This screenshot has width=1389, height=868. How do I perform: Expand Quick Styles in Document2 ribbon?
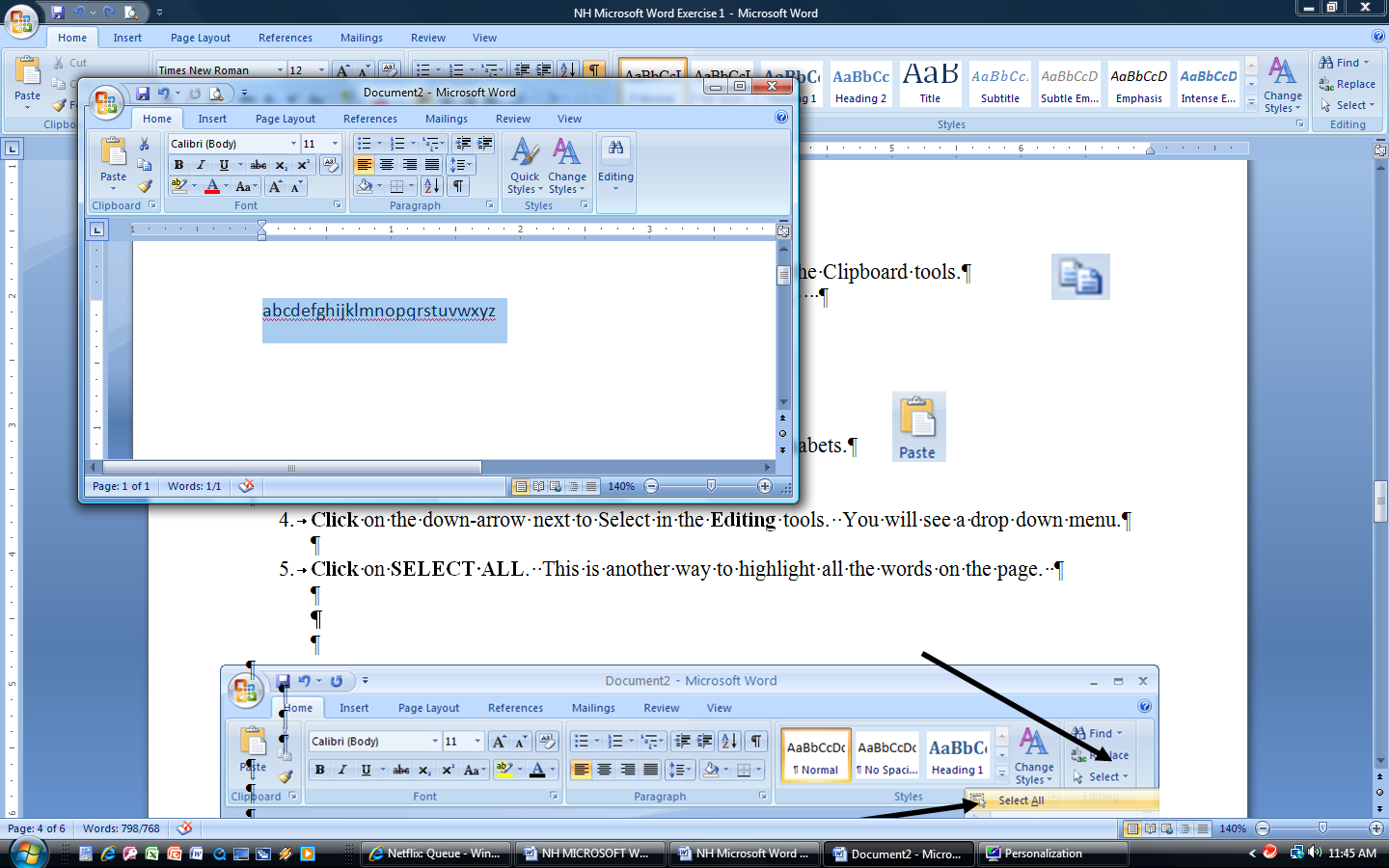point(525,165)
